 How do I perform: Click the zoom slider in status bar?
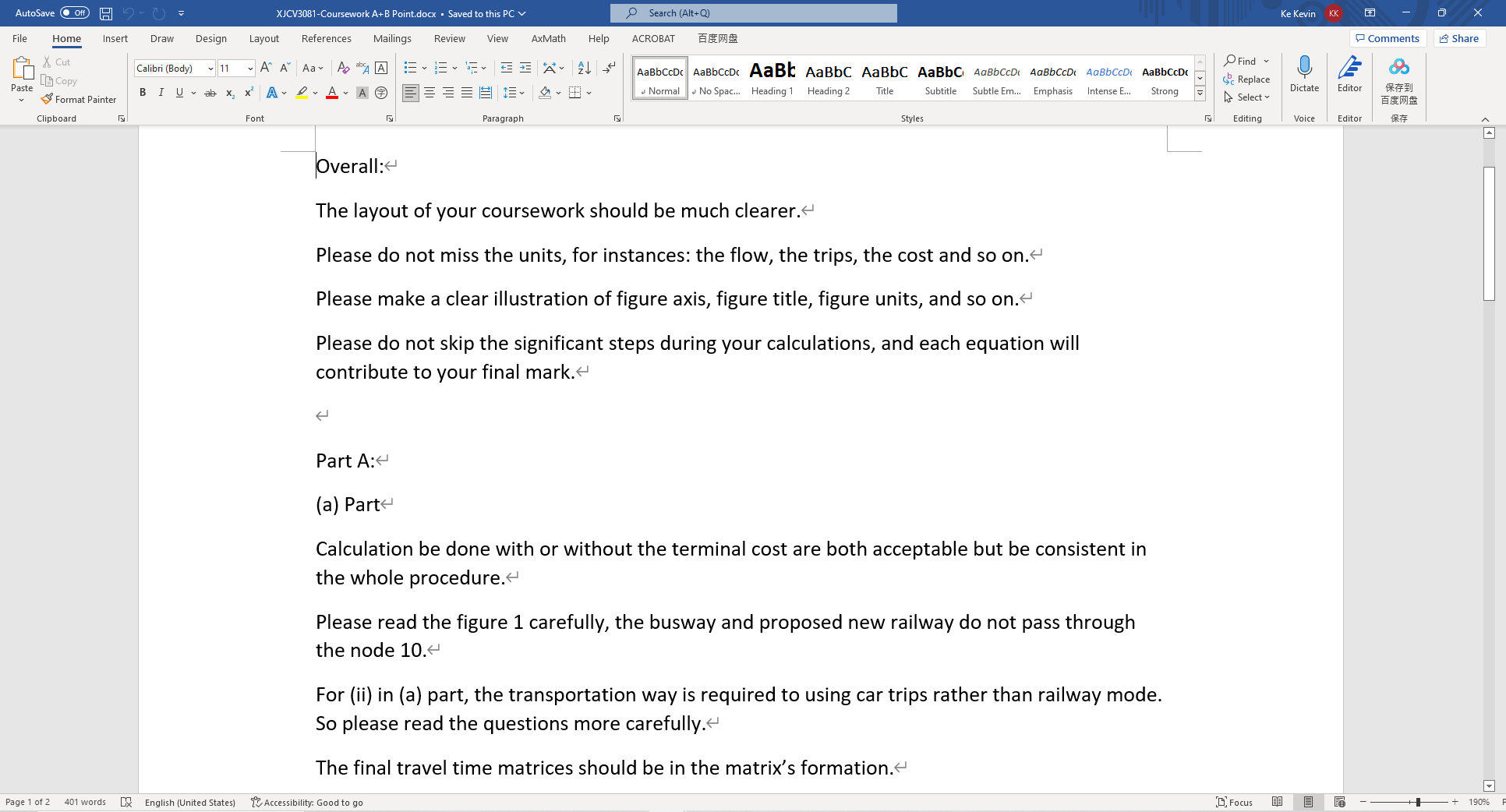1417,802
